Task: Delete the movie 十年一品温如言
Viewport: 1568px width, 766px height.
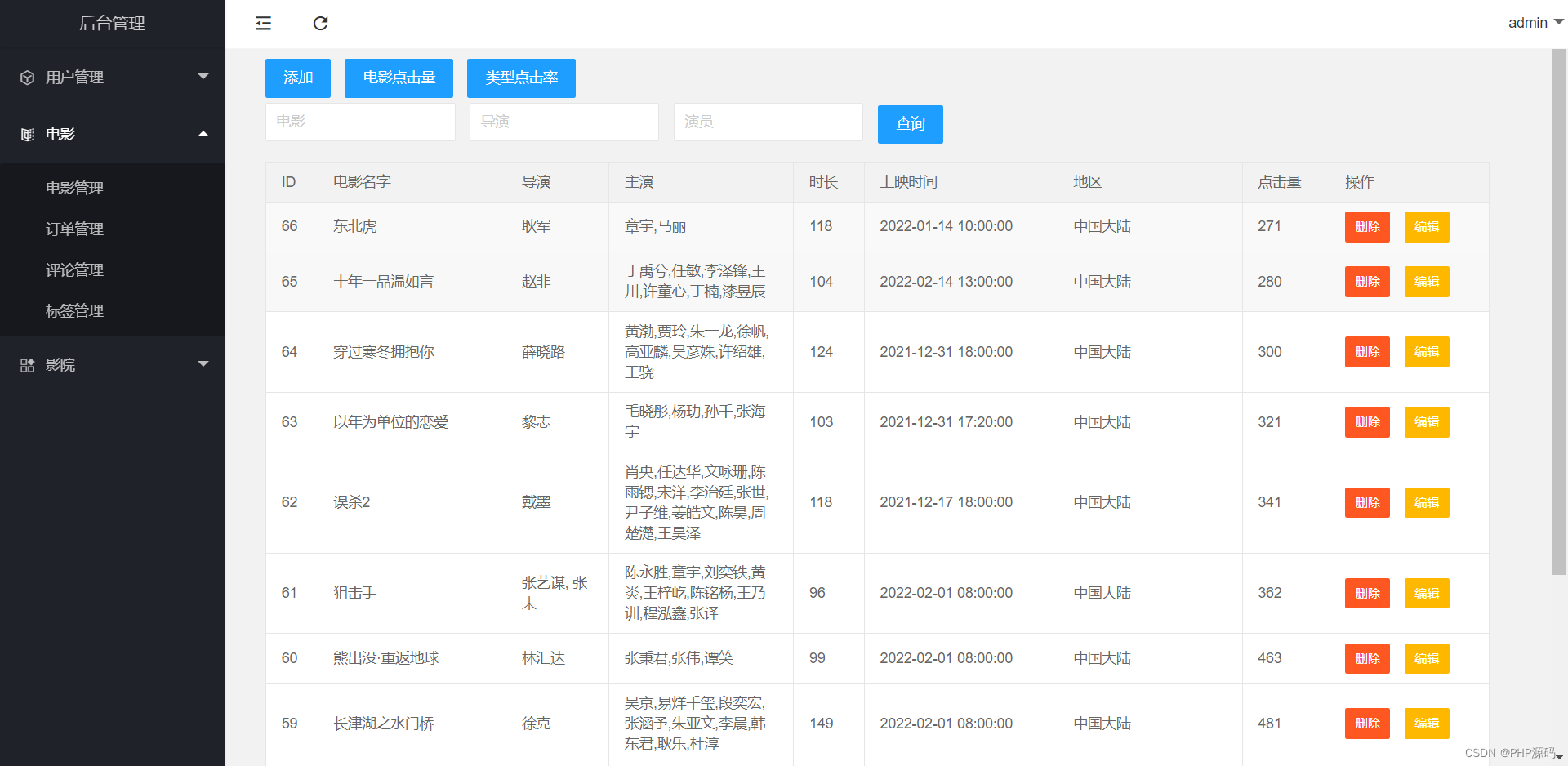Action: [1367, 282]
